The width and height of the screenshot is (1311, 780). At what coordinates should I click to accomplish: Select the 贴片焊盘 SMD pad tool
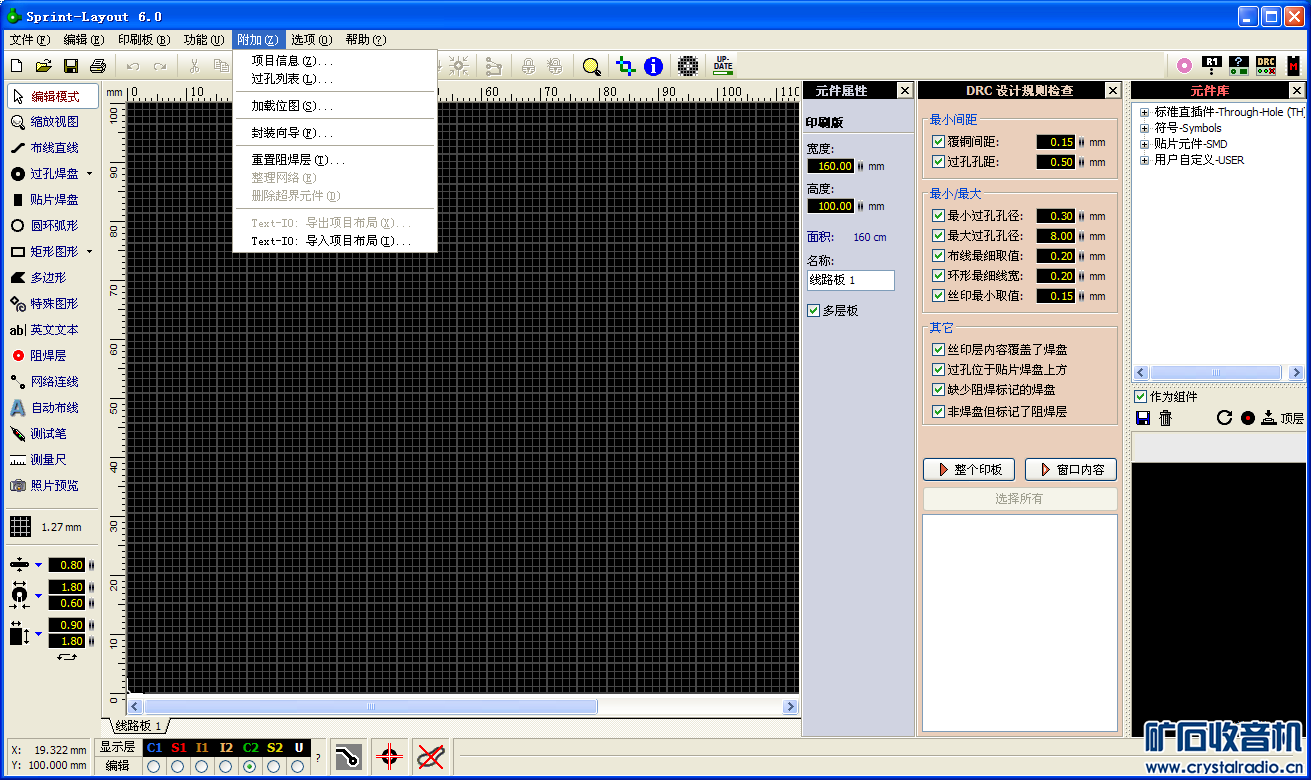[53, 200]
